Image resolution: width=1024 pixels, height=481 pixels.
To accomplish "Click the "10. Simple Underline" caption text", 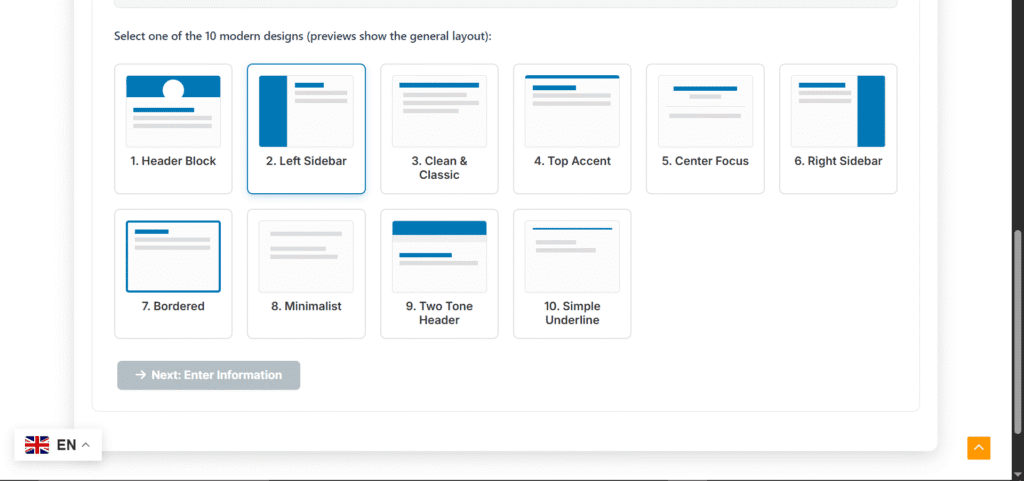I will 572,313.
